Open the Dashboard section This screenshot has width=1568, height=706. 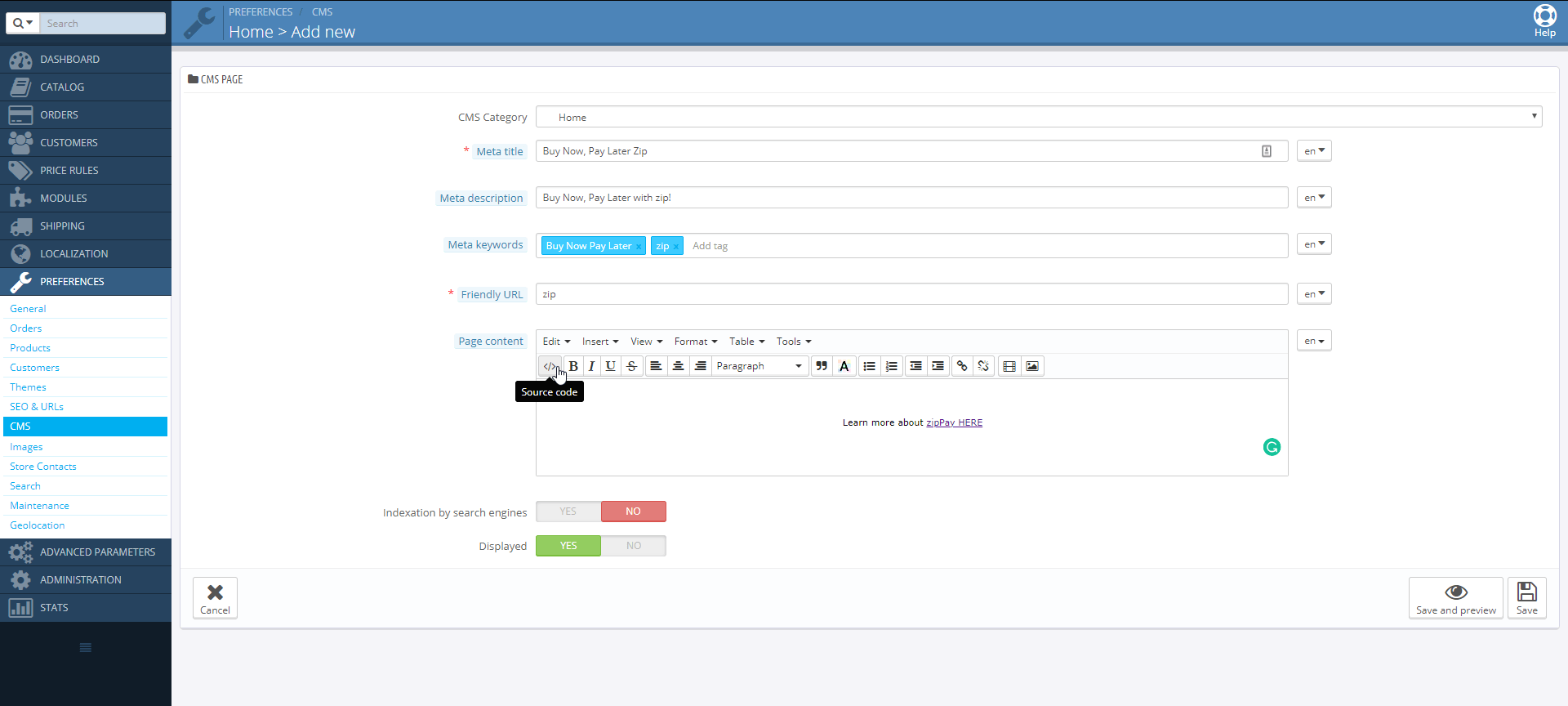[86, 60]
